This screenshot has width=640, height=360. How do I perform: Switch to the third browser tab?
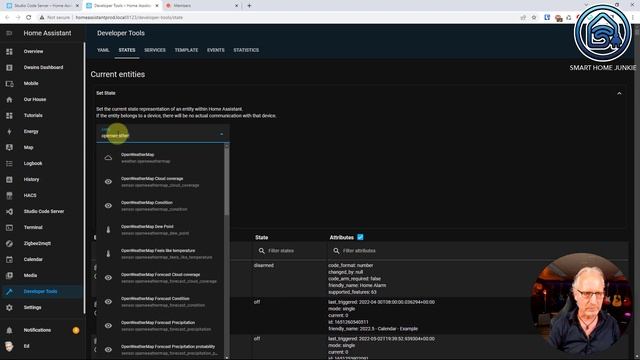point(202,6)
